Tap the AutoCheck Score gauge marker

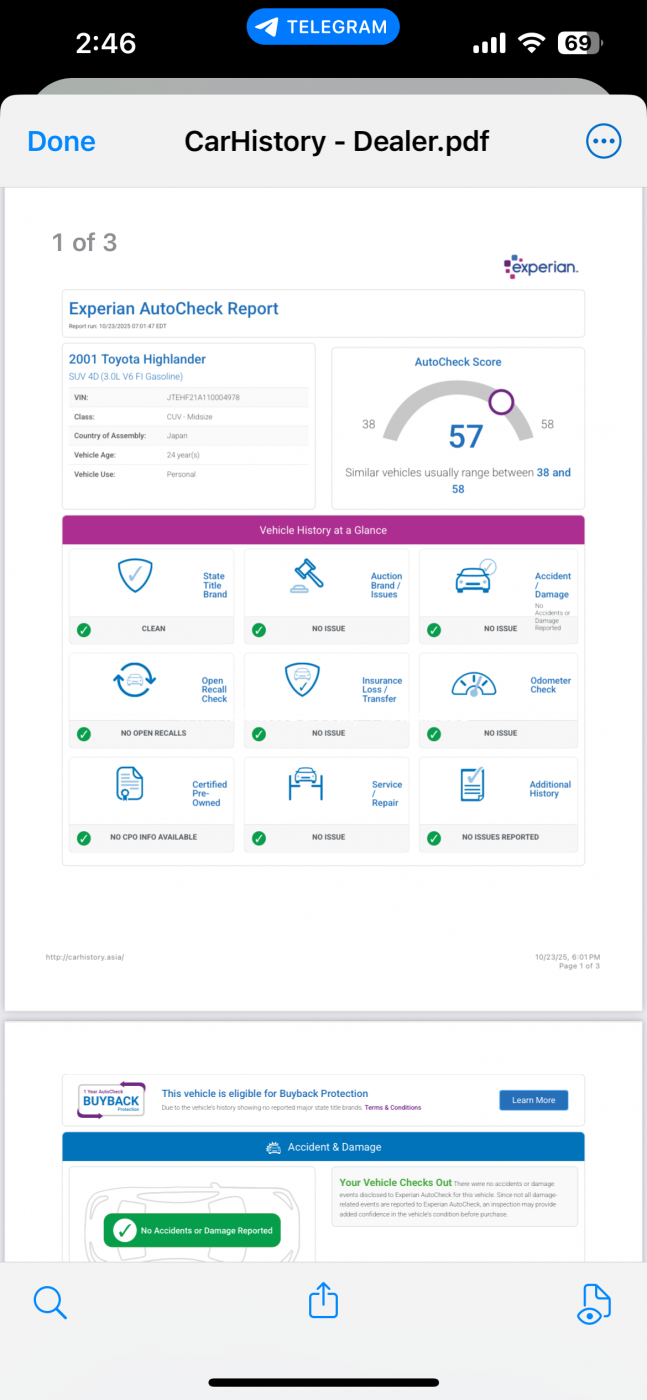[x=501, y=402]
